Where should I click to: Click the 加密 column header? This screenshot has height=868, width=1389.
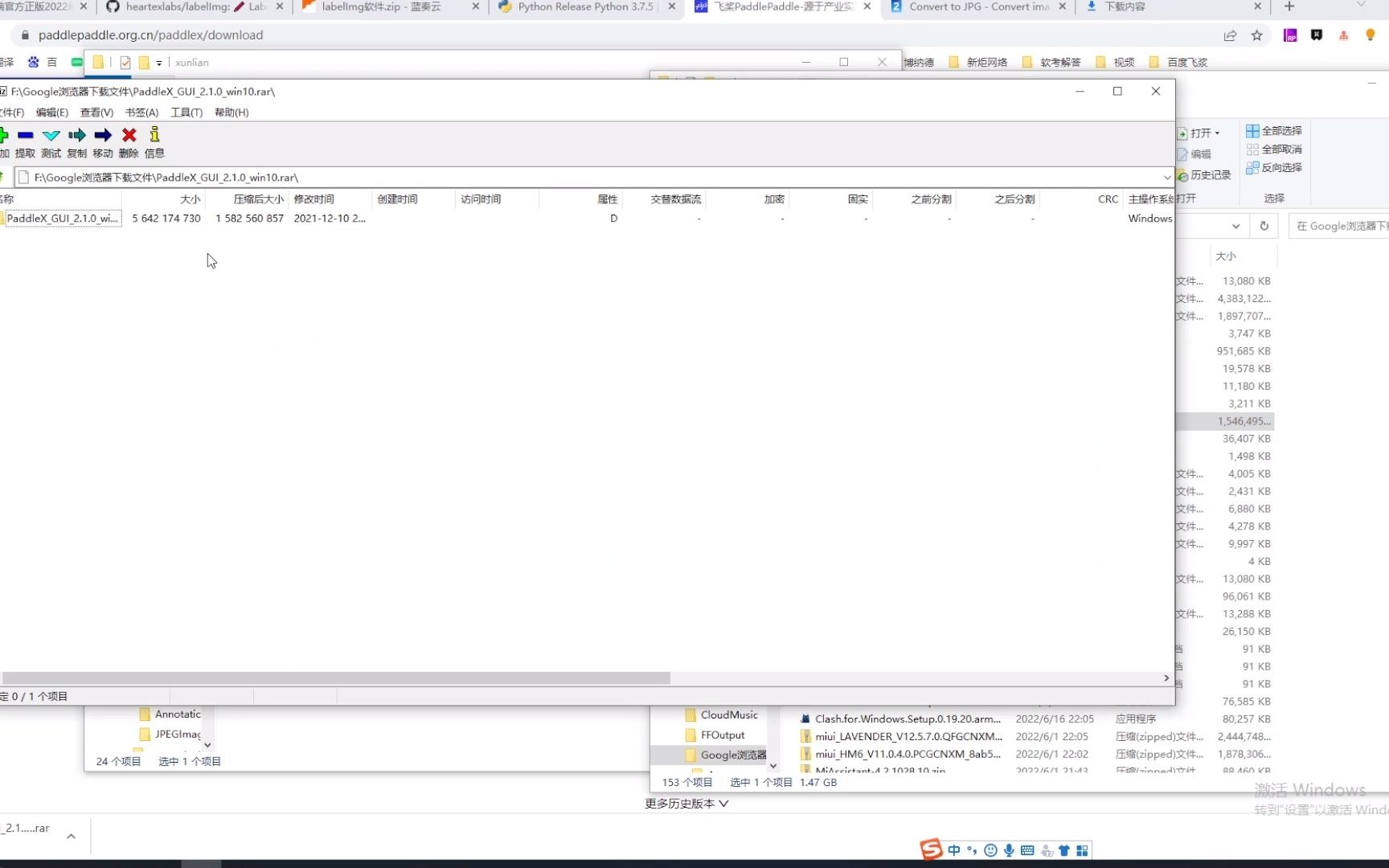[x=774, y=199]
